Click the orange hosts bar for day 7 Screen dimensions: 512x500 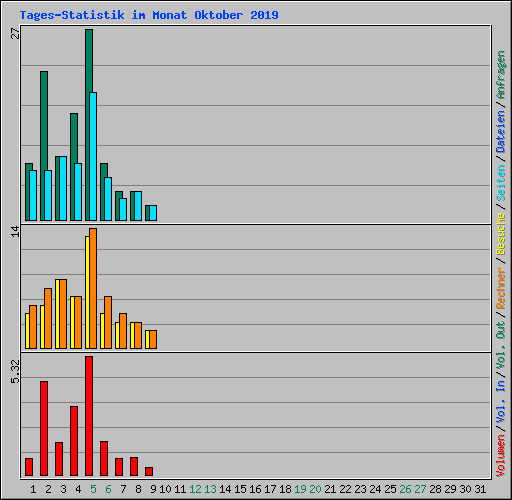tap(123, 331)
